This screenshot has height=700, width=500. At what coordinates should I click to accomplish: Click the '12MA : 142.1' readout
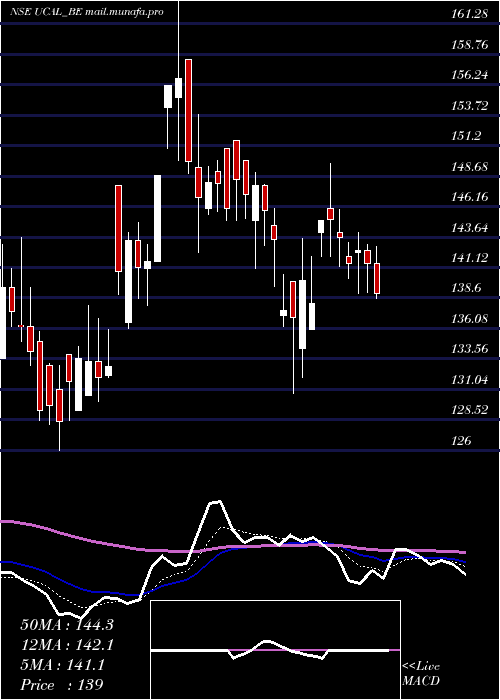[67, 645]
